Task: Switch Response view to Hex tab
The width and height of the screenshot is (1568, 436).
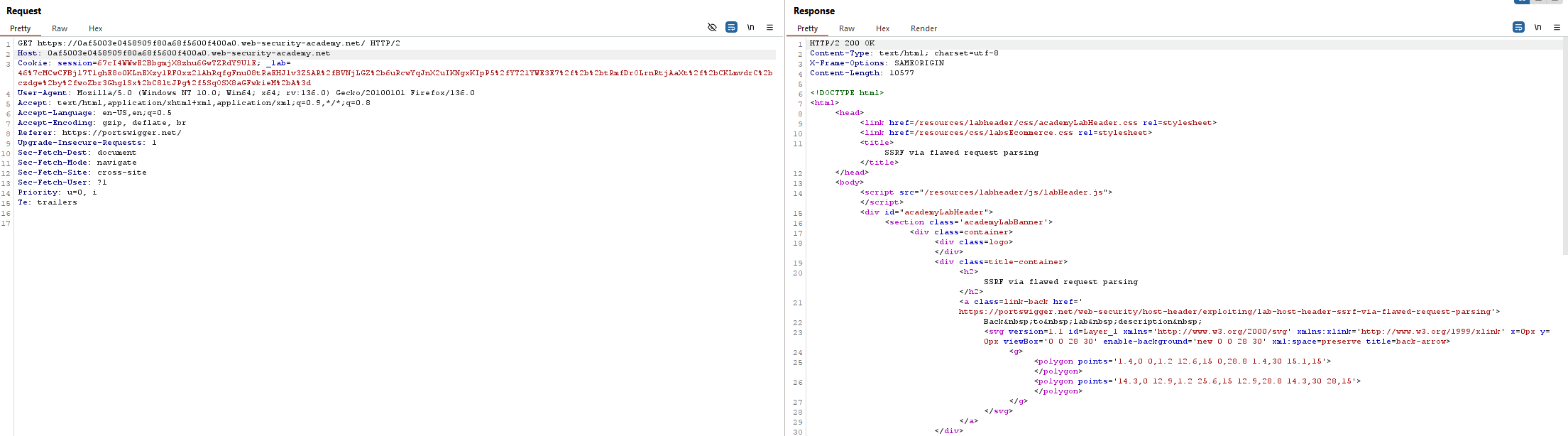Action: pos(882,28)
